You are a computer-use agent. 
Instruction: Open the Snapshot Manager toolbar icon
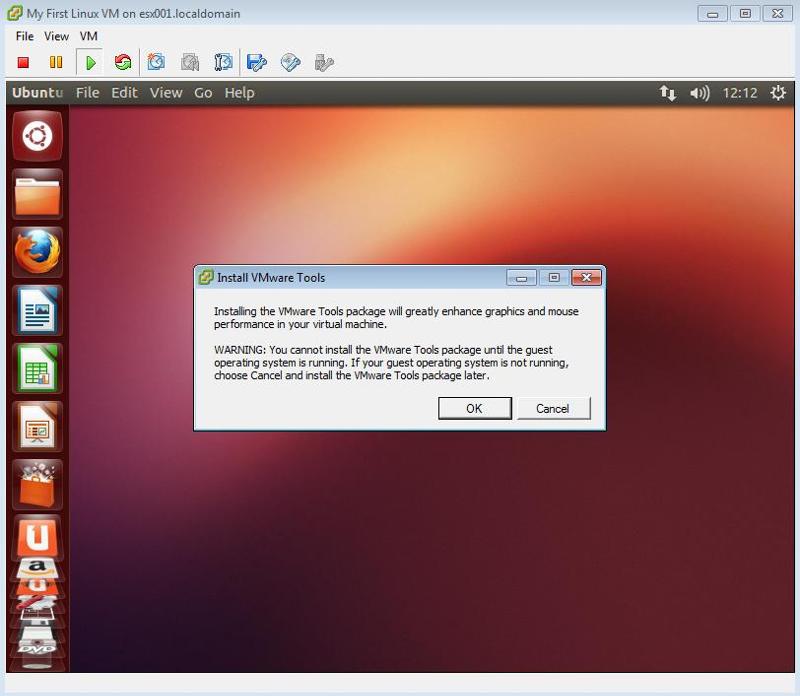coord(223,62)
